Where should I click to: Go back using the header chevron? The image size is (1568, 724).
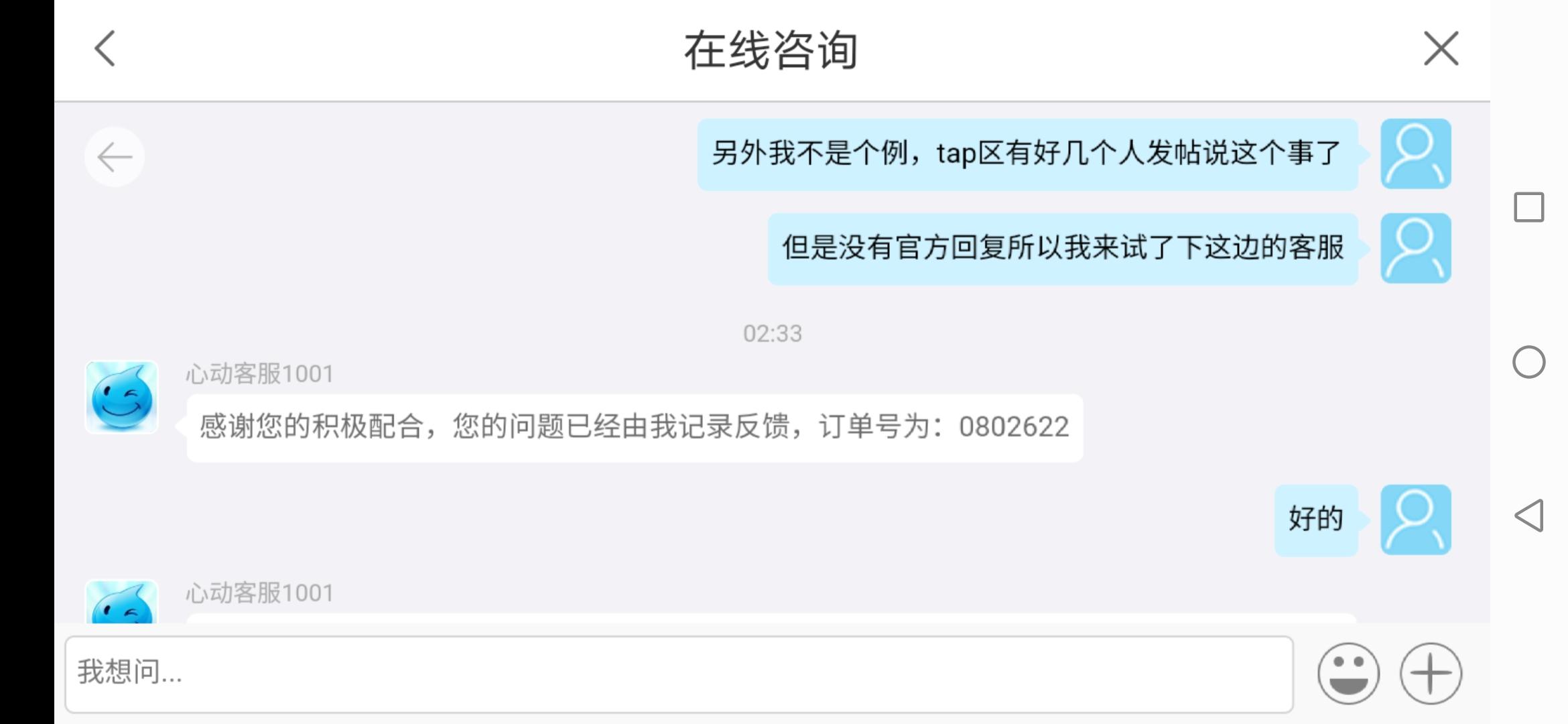(x=105, y=49)
